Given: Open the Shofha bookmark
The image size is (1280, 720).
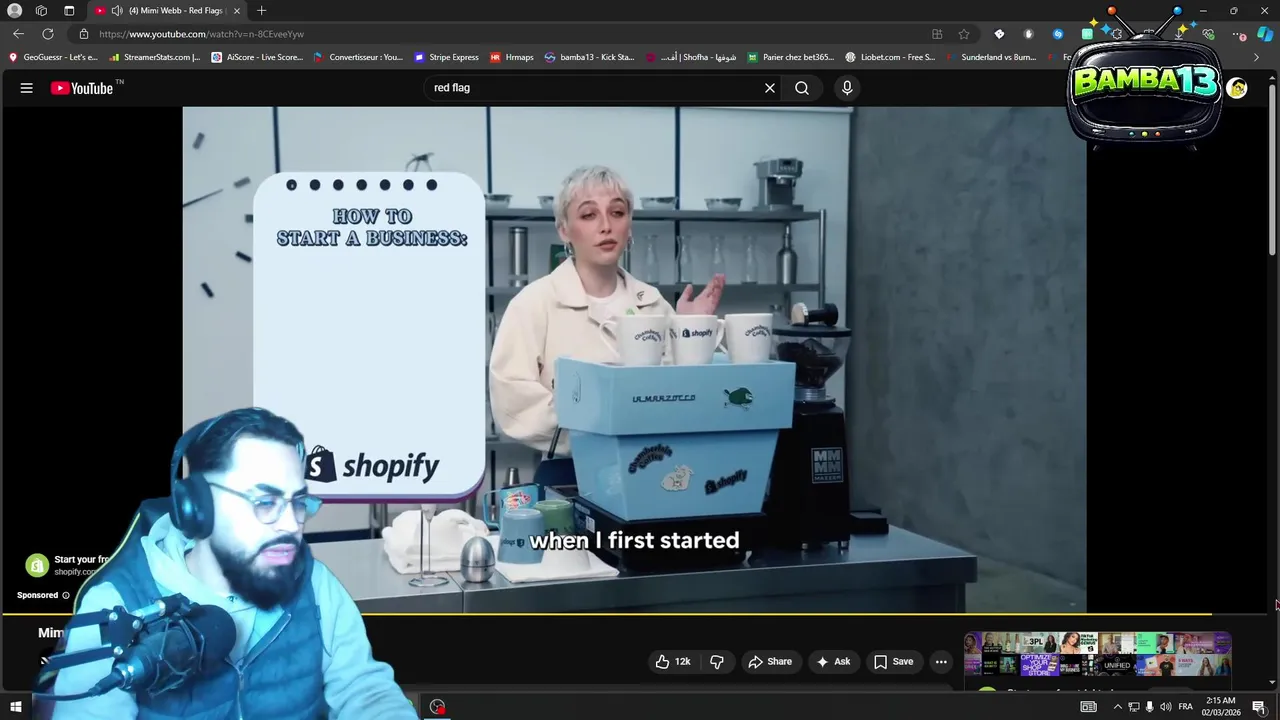Looking at the screenshot, I should [692, 57].
